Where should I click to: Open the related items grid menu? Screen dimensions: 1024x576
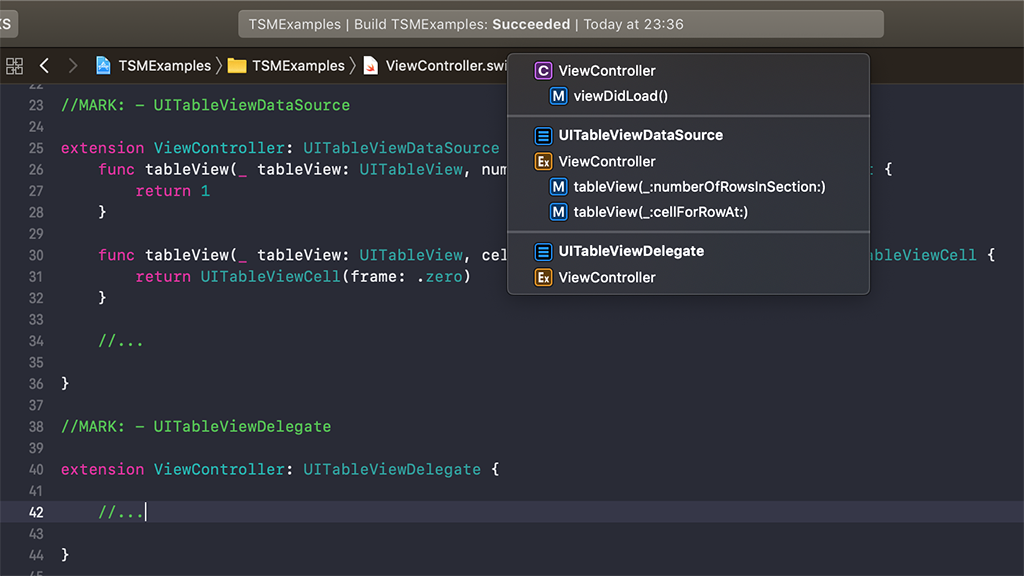pos(14,66)
